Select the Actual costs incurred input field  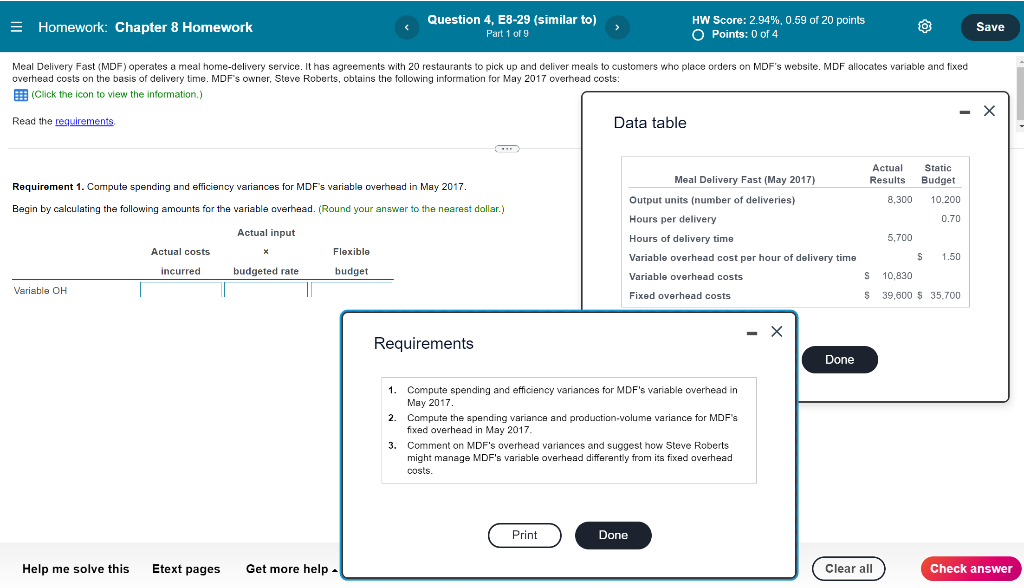(181, 289)
